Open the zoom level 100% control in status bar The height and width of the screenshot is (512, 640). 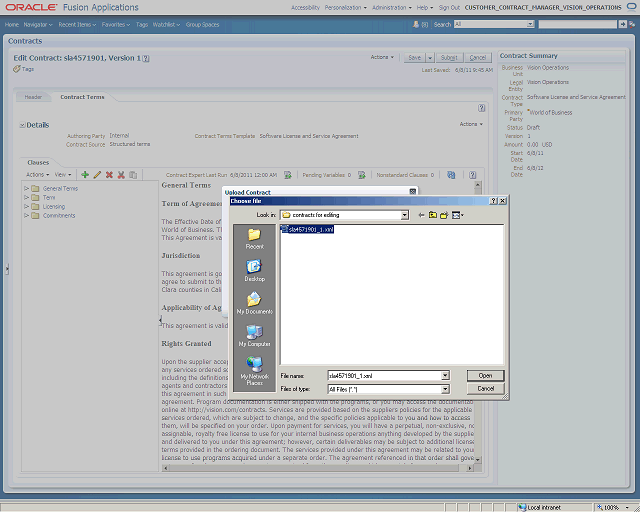[x=614, y=508]
